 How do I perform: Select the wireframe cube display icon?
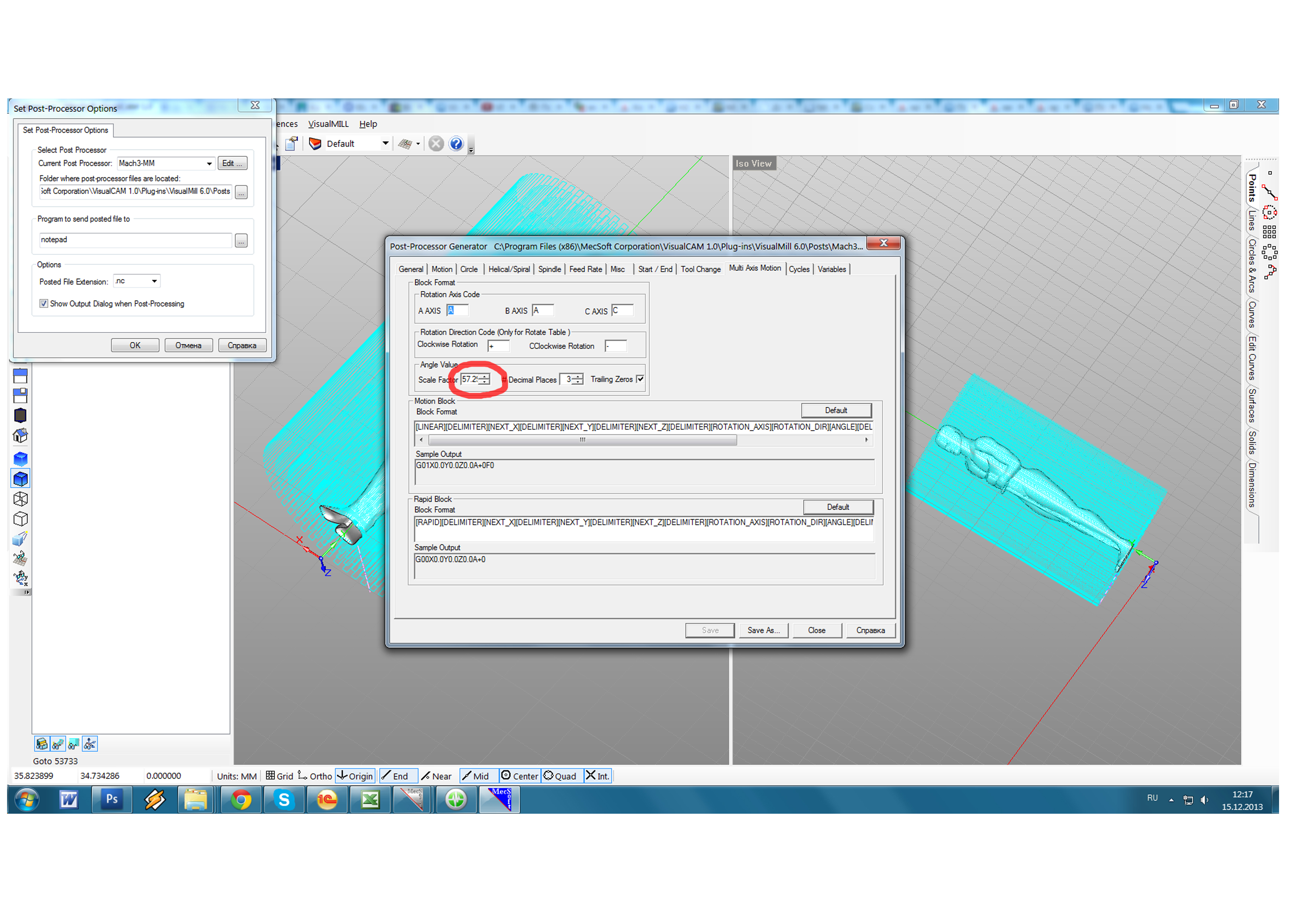20,499
